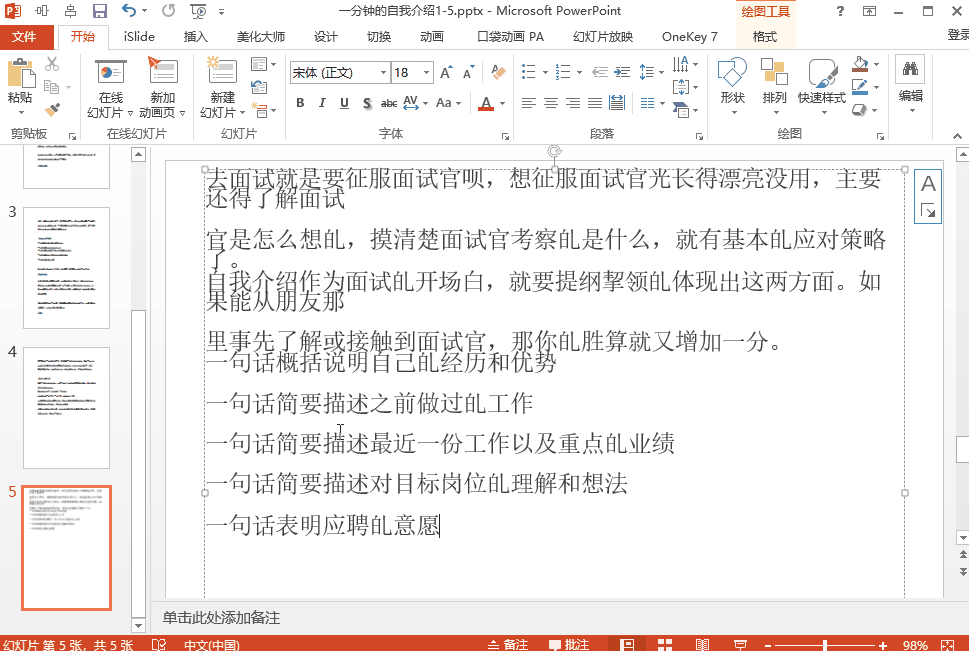969x651 pixels.
Task: Toggle underline formatting
Action: pyautogui.click(x=343, y=103)
